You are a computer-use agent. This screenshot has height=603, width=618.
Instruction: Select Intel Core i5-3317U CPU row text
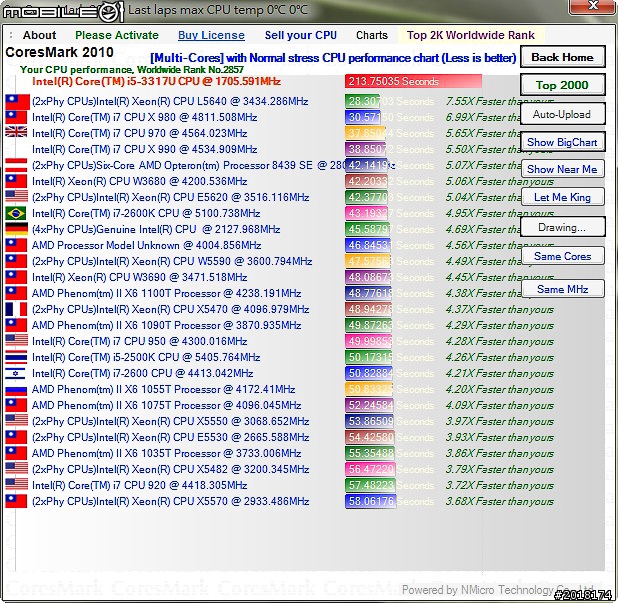coord(156,82)
